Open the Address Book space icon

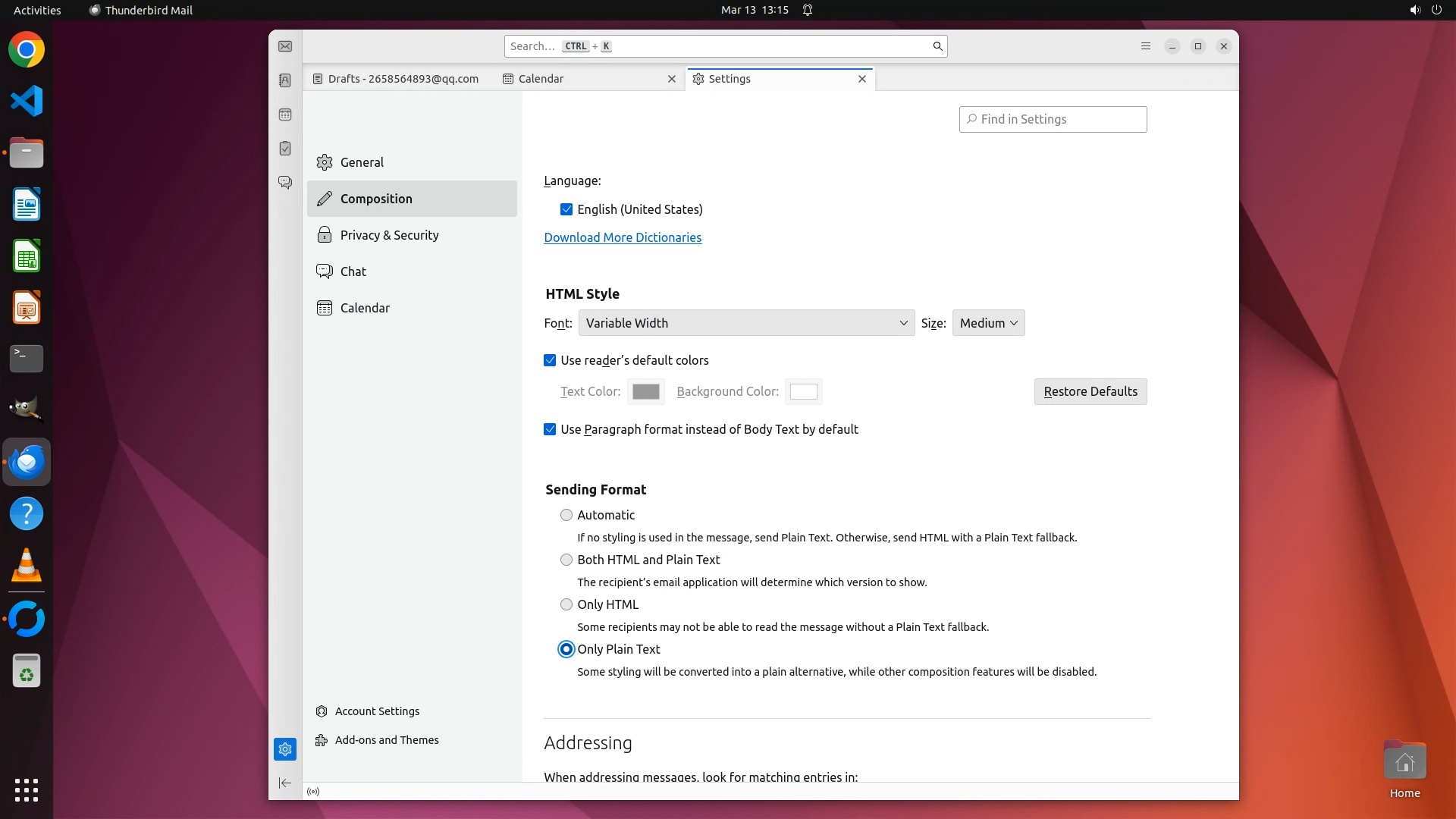tap(285, 80)
